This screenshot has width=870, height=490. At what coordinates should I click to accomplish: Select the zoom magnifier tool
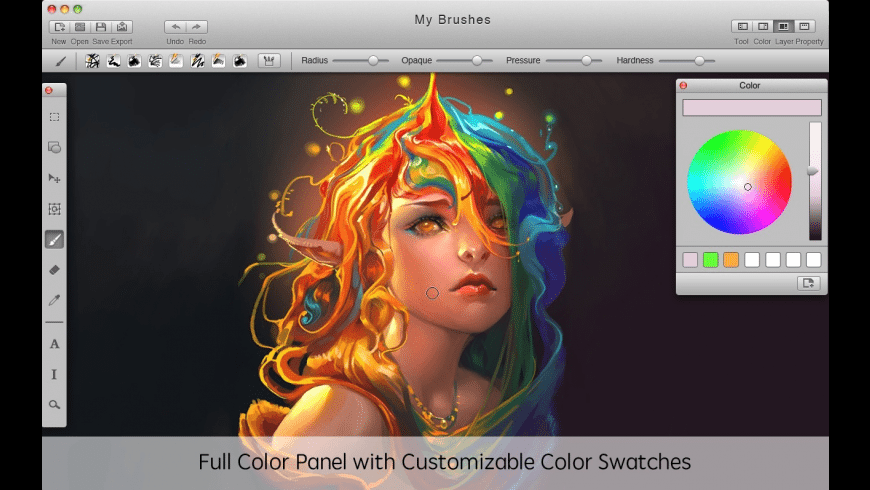point(54,405)
